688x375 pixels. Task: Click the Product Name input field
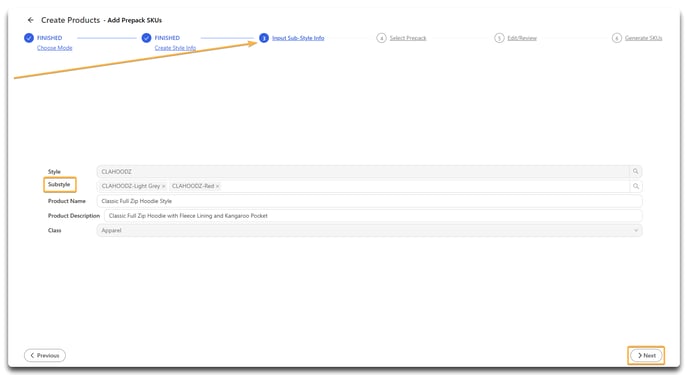click(x=369, y=201)
